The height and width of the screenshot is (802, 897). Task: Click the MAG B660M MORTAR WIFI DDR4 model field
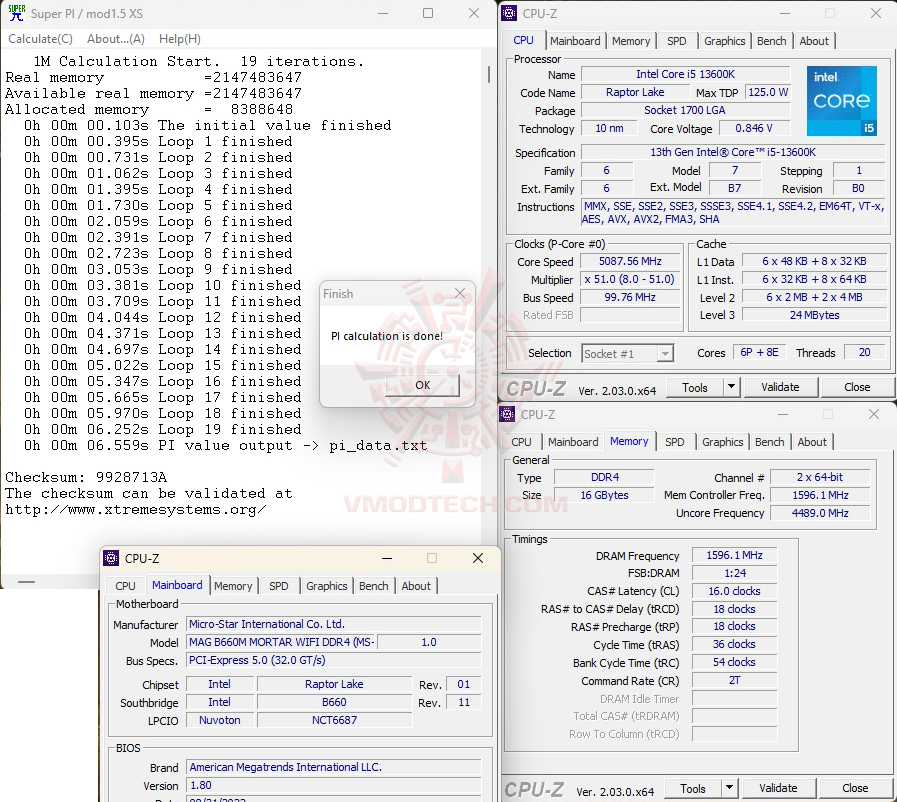(281, 642)
